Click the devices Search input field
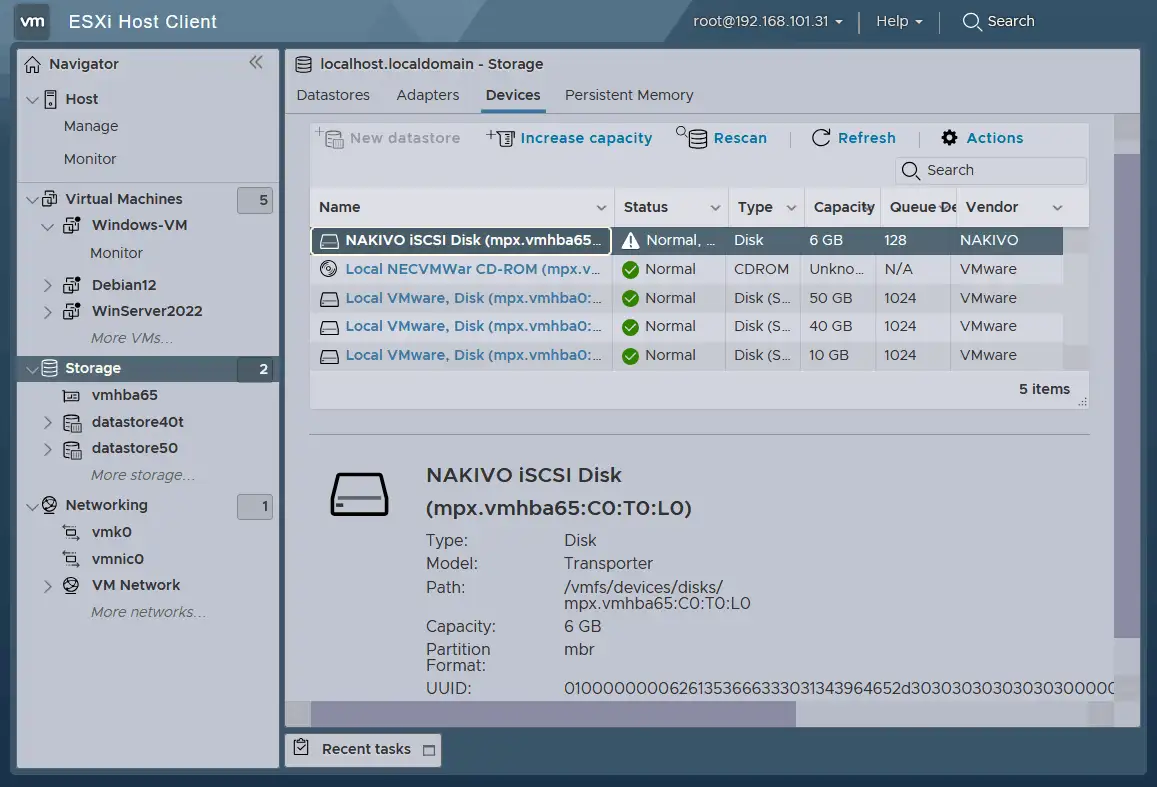1157x787 pixels. point(991,170)
